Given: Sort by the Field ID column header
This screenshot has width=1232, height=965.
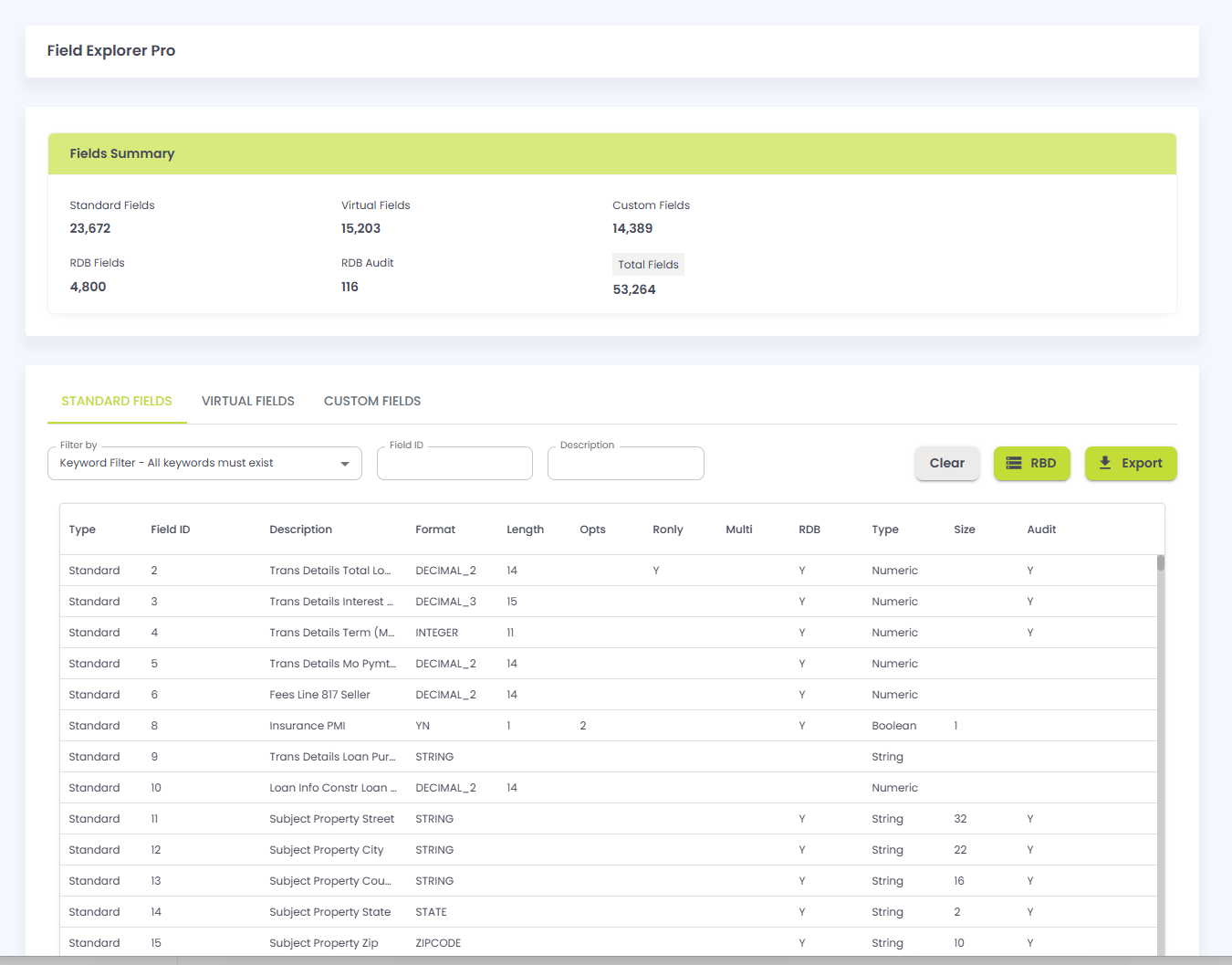Looking at the screenshot, I should [x=171, y=530].
